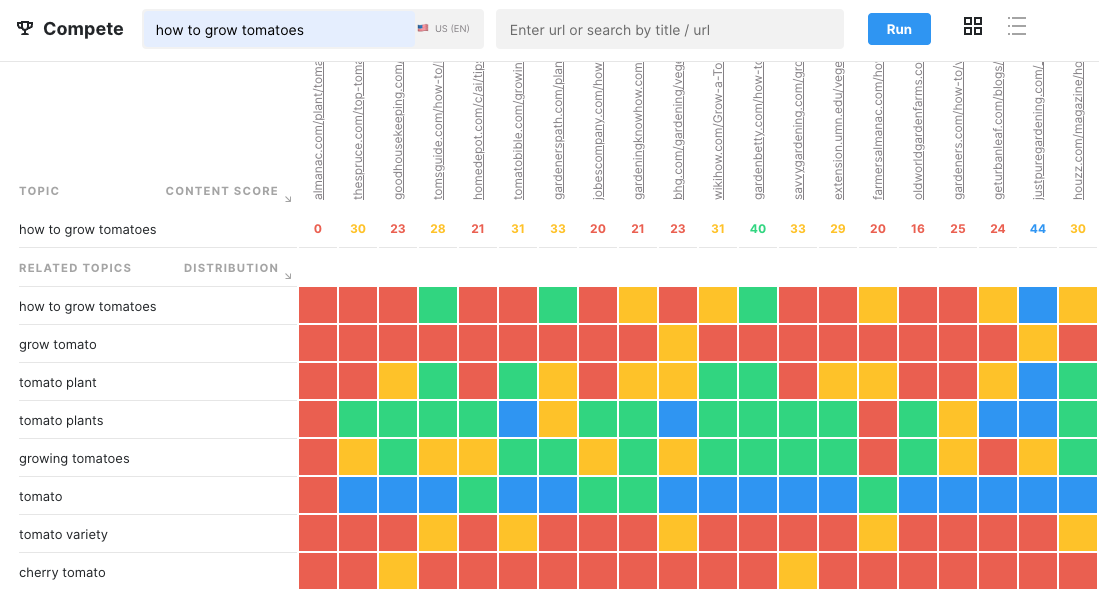1099x590 pixels.
Task: Open US (EN) language selector
Action: click(x=444, y=29)
